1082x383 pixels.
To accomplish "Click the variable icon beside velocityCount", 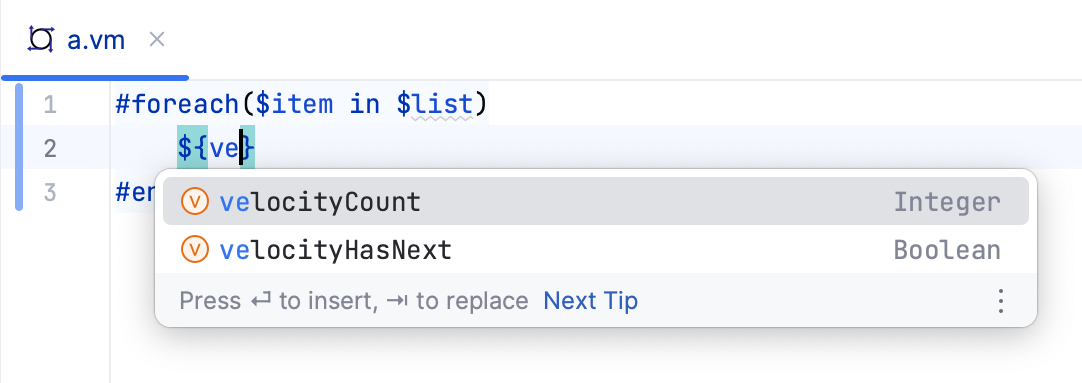I will pyautogui.click(x=195, y=202).
